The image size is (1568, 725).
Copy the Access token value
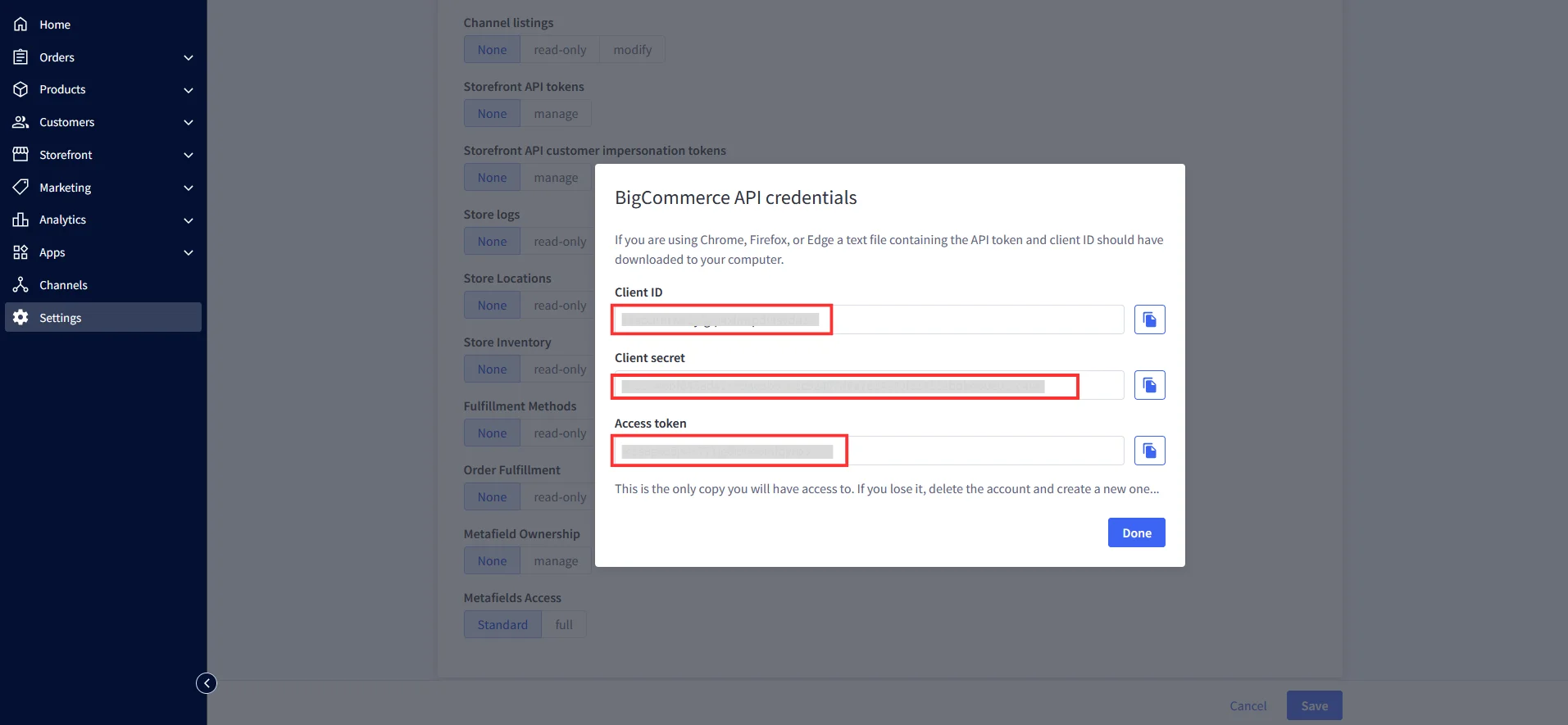point(1149,451)
